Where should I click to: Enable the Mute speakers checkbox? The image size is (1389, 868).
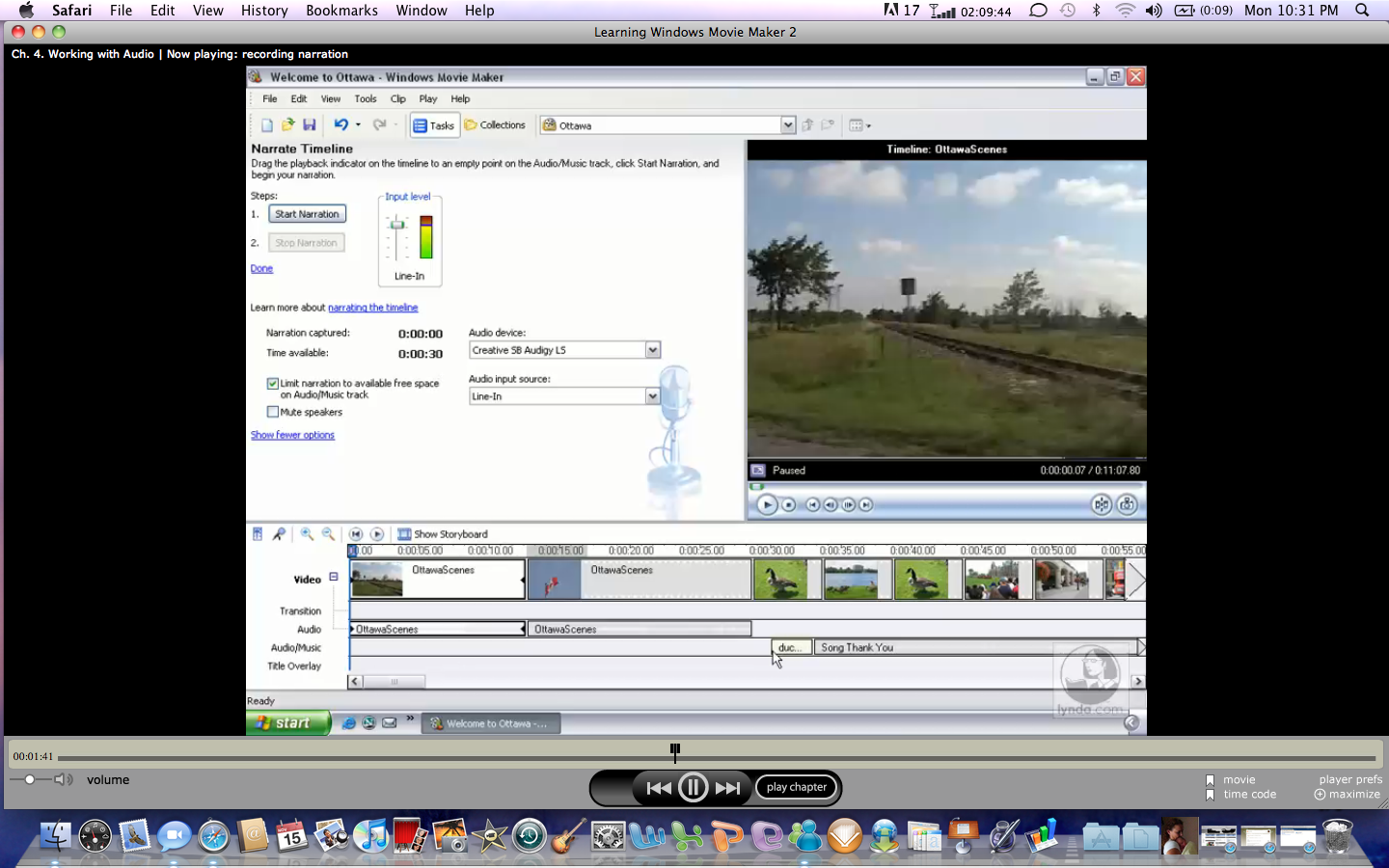pyautogui.click(x=273, y=412)
